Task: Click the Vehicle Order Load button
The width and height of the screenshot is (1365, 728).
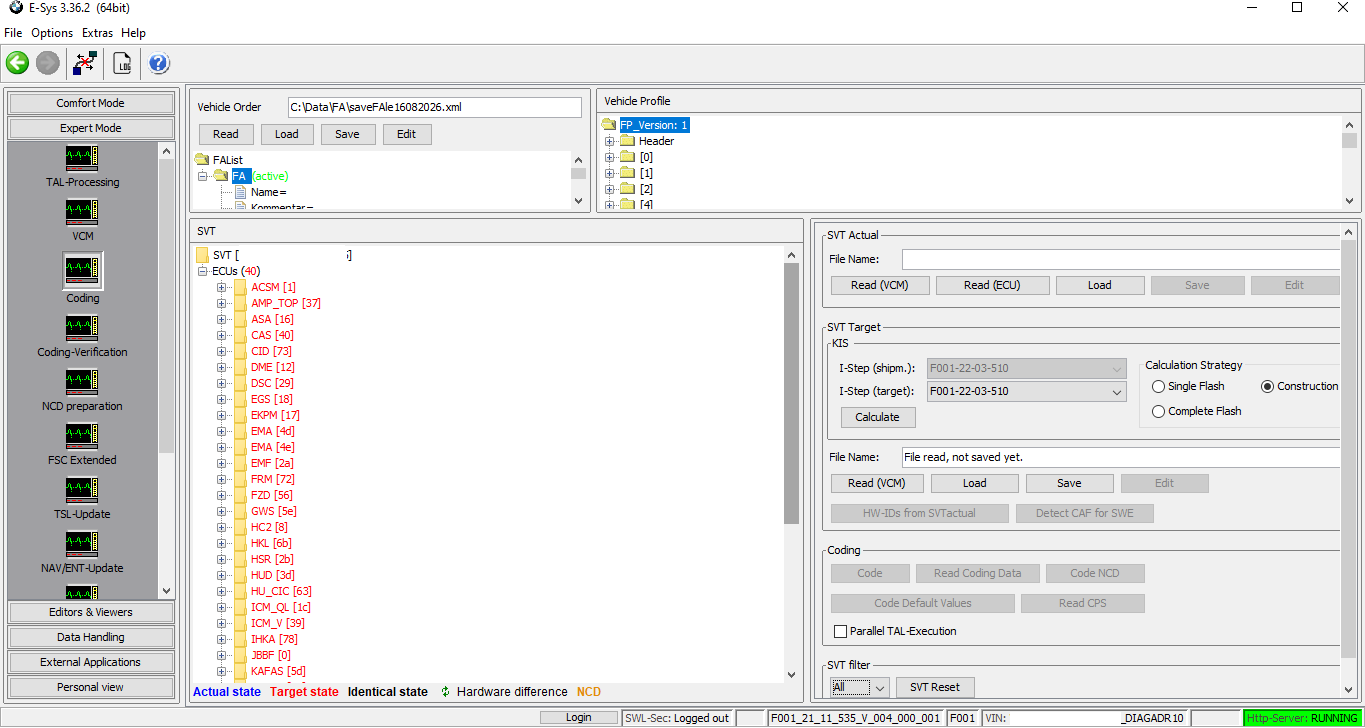Action: (x=287, y=134)
